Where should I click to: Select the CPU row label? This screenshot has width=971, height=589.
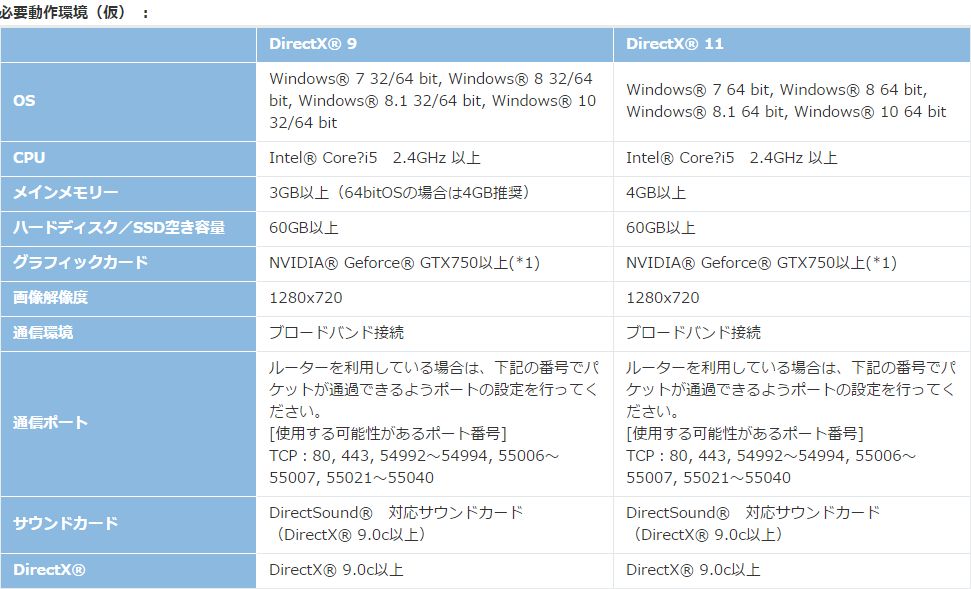[29, 158]
